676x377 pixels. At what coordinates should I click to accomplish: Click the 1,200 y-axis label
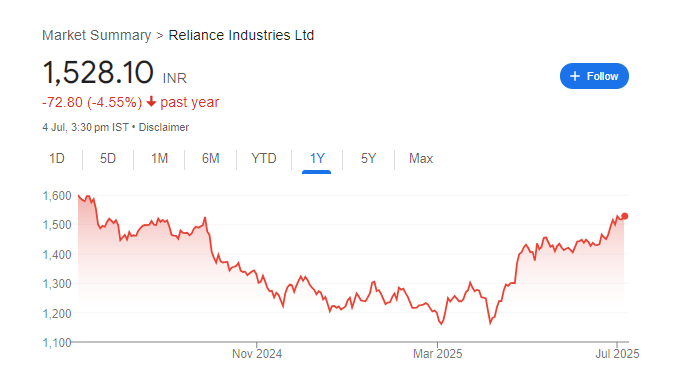click(57, 314)
